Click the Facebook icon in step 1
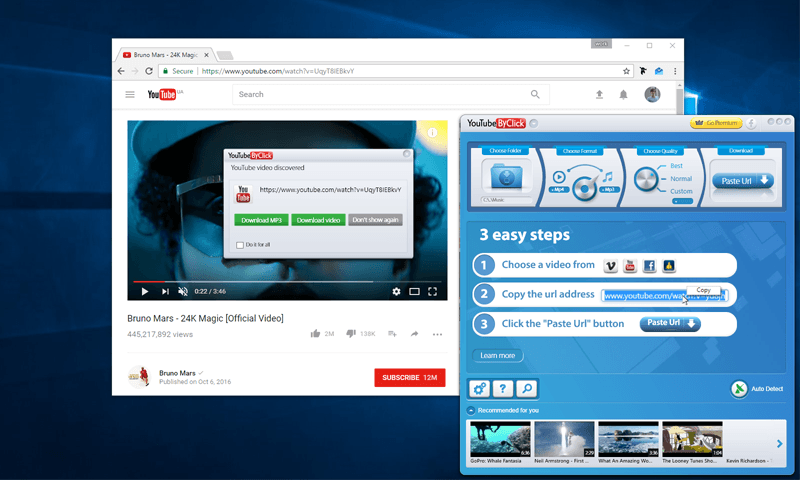Viewport: 800px width, 480px height. [649, 266]
